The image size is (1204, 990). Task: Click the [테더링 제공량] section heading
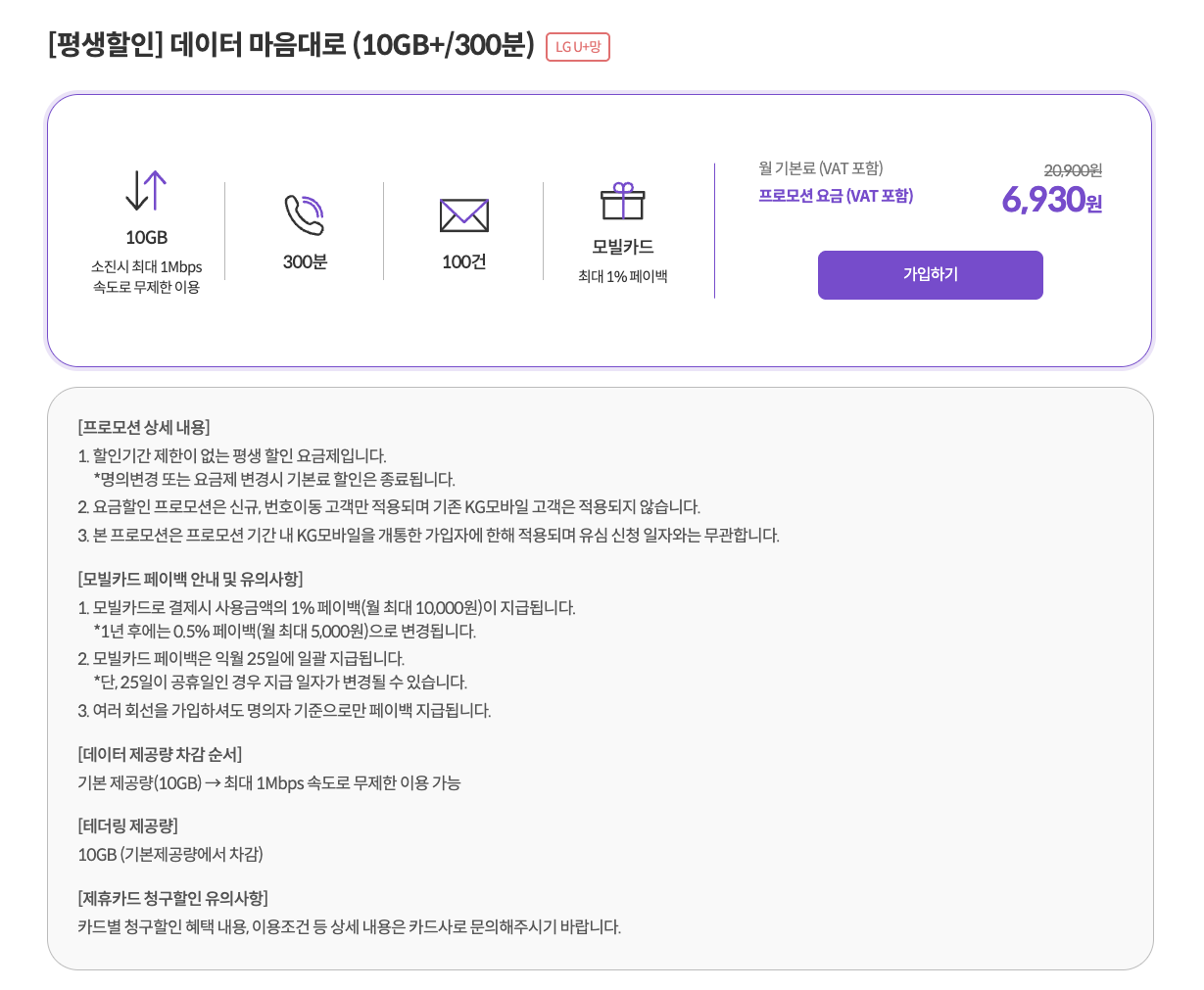click(127, 825)
